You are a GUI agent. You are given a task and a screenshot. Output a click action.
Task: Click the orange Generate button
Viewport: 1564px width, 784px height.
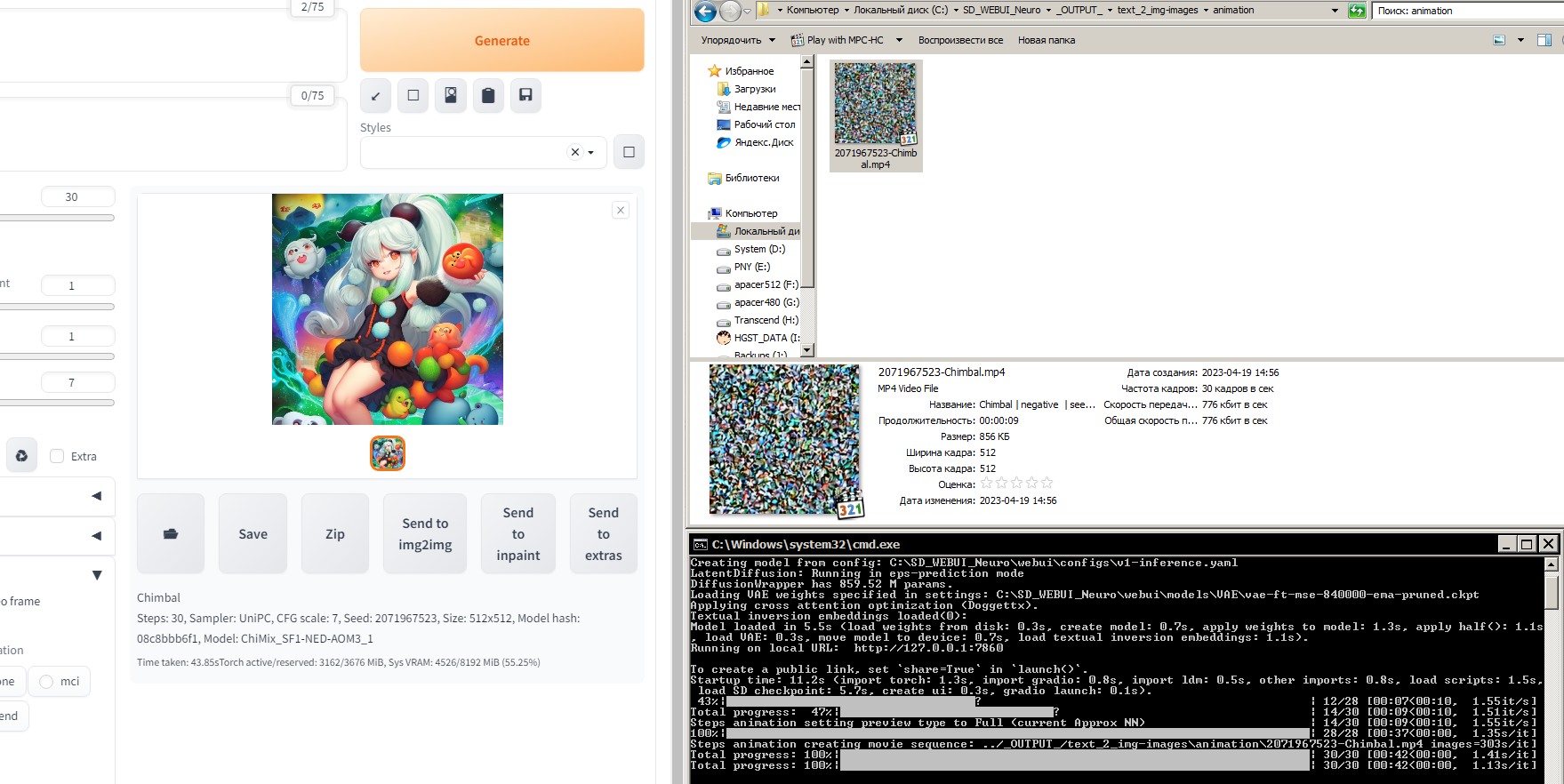pos(501,40)
